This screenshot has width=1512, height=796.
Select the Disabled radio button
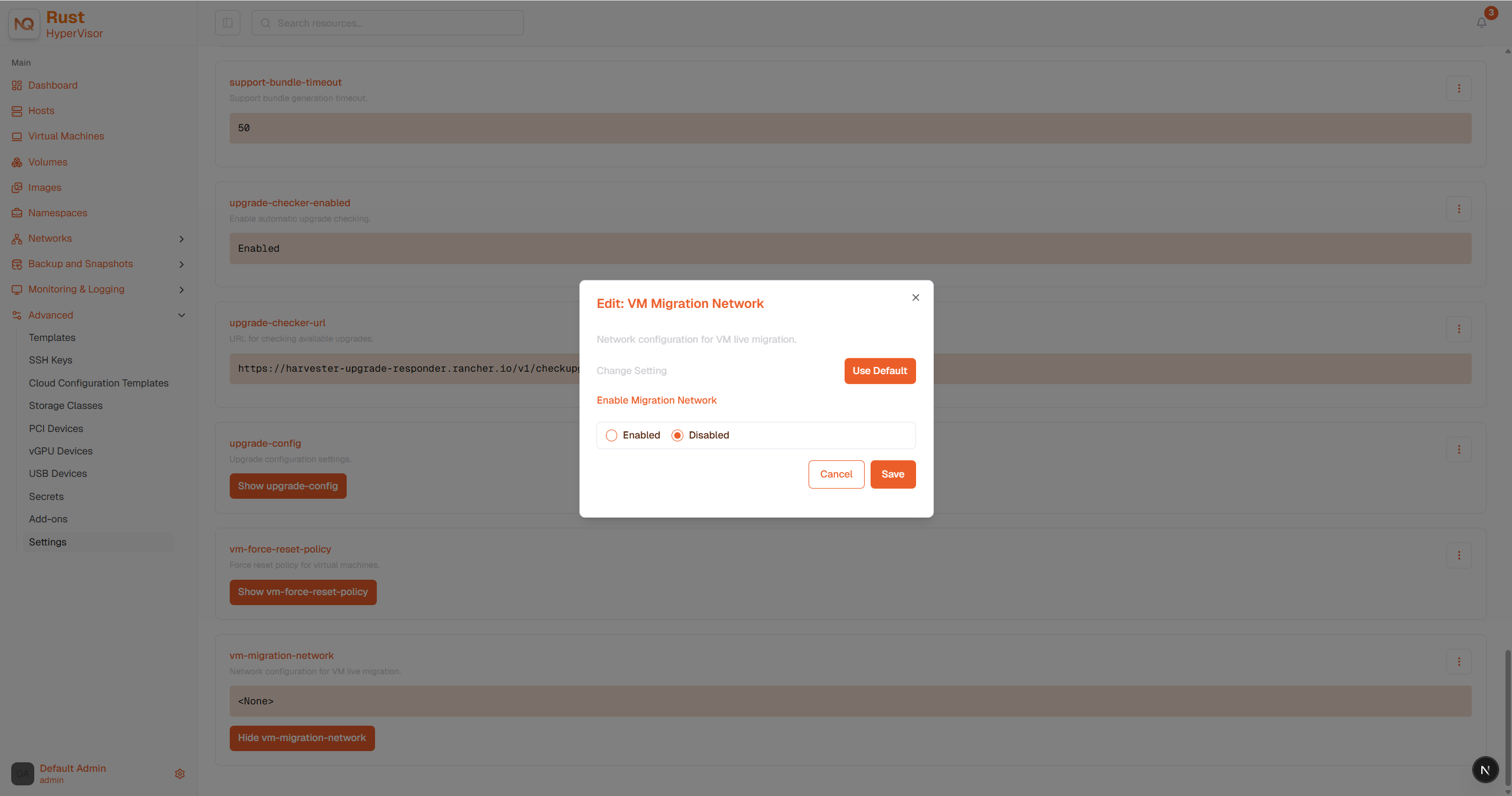[677, 436]
